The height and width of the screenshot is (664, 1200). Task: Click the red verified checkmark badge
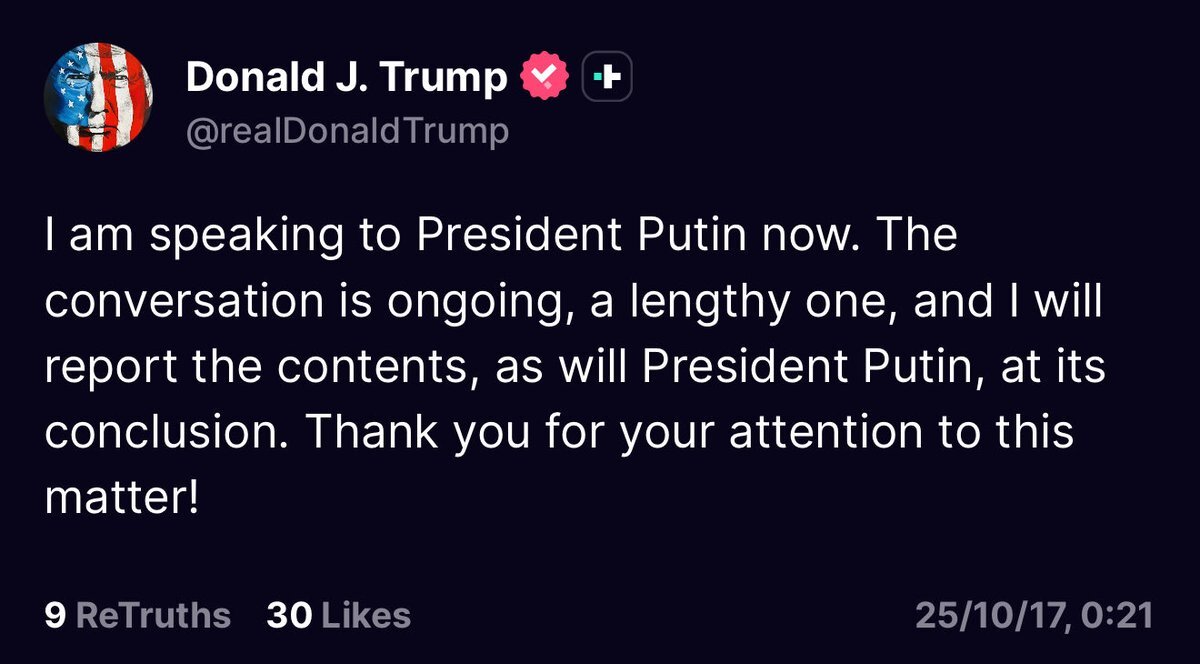tap(545, 78)
